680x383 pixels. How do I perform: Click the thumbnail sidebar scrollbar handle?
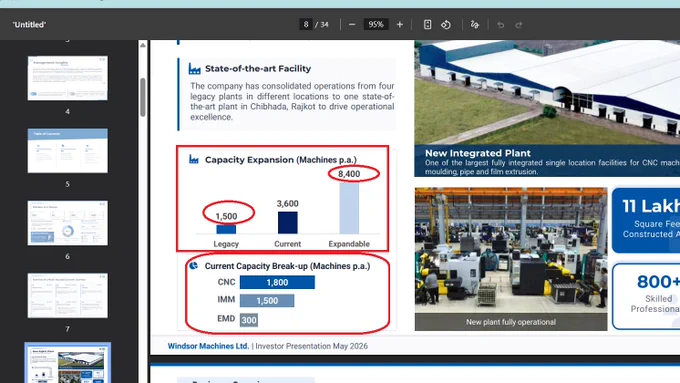(143, 97)
